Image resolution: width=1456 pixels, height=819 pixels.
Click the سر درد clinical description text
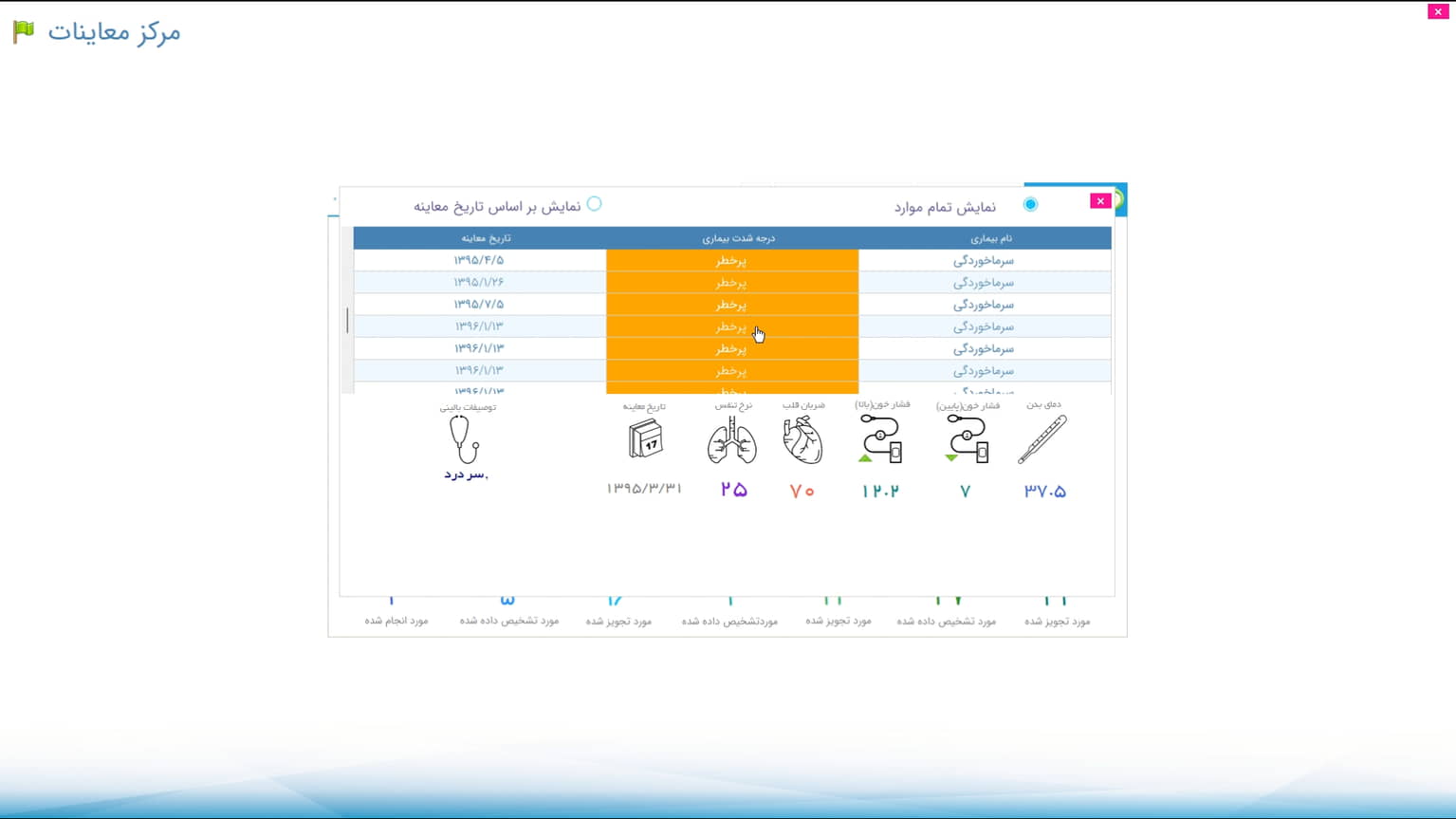tap(466, 475)
